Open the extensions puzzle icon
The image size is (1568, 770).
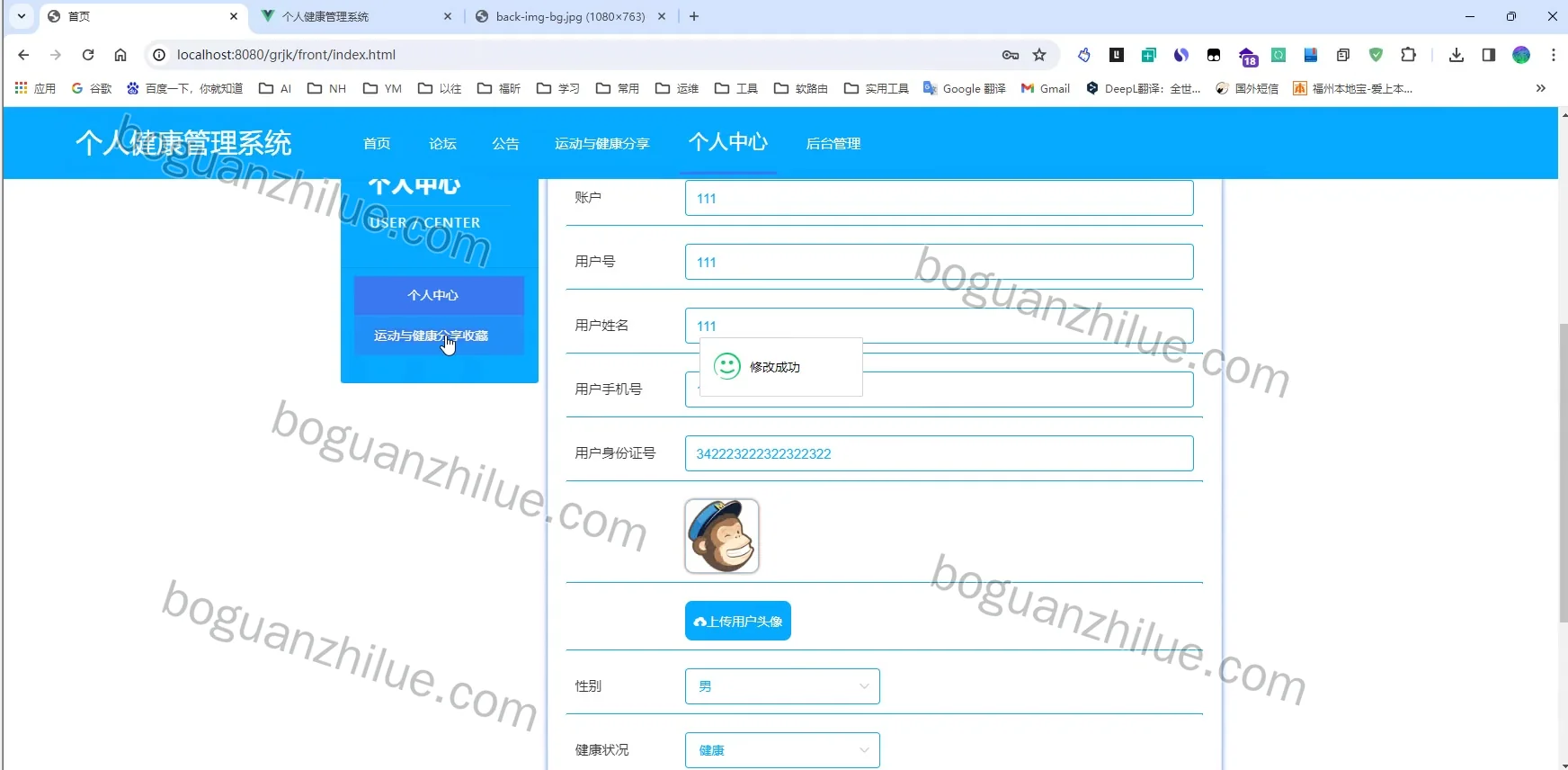[x=1409, y=55]
